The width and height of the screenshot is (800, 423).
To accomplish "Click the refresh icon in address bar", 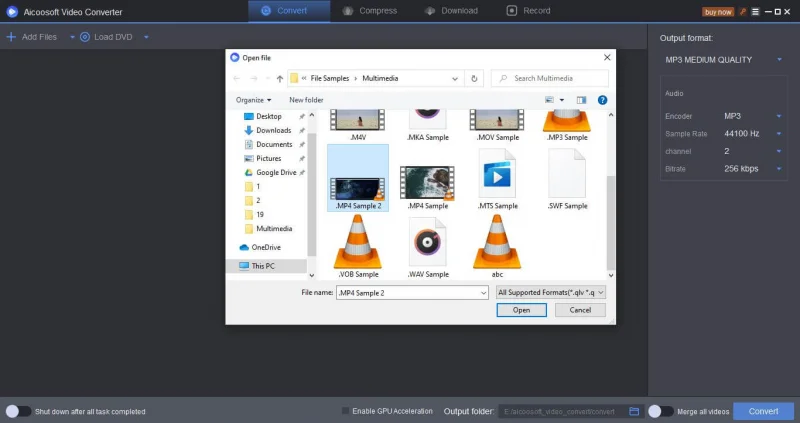I will click(x=475, y=78).
